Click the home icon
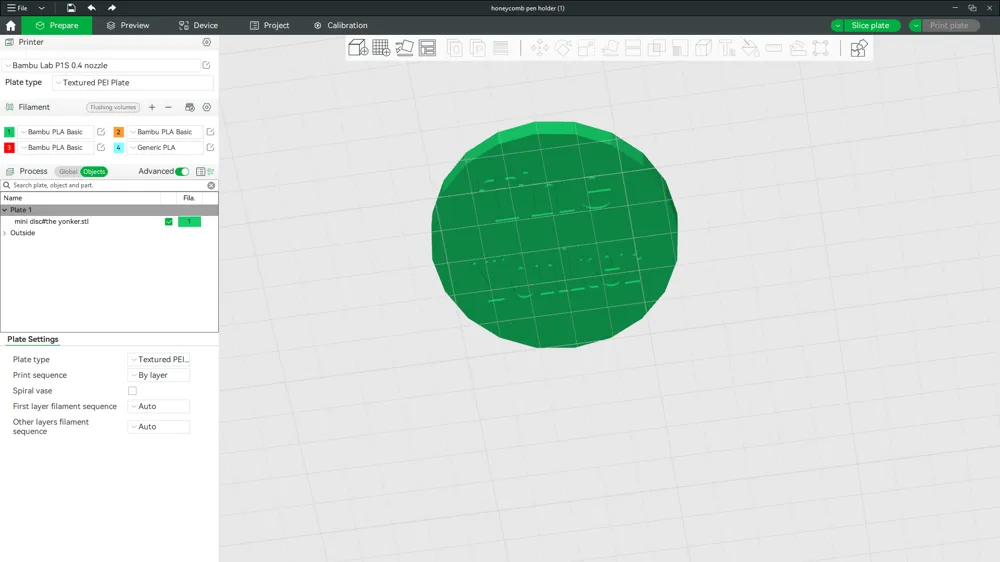Image resolution: width=1000 pixels, height=562 pixels. pos(10,26)
